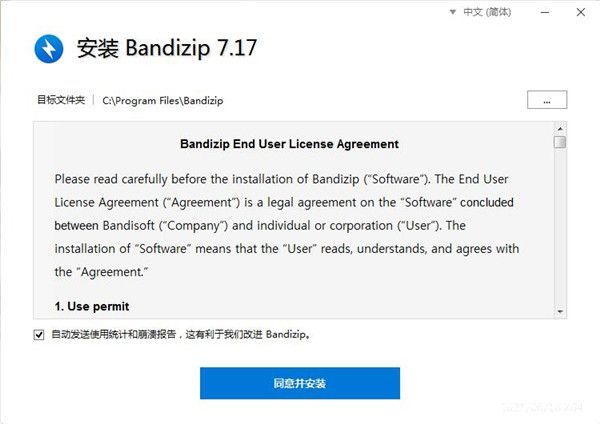This screenshot has width=600, height=424.
Task: Toggle via the 自动发送使用统计和崩溃报告 label text
Action: [x=113, y=334]
